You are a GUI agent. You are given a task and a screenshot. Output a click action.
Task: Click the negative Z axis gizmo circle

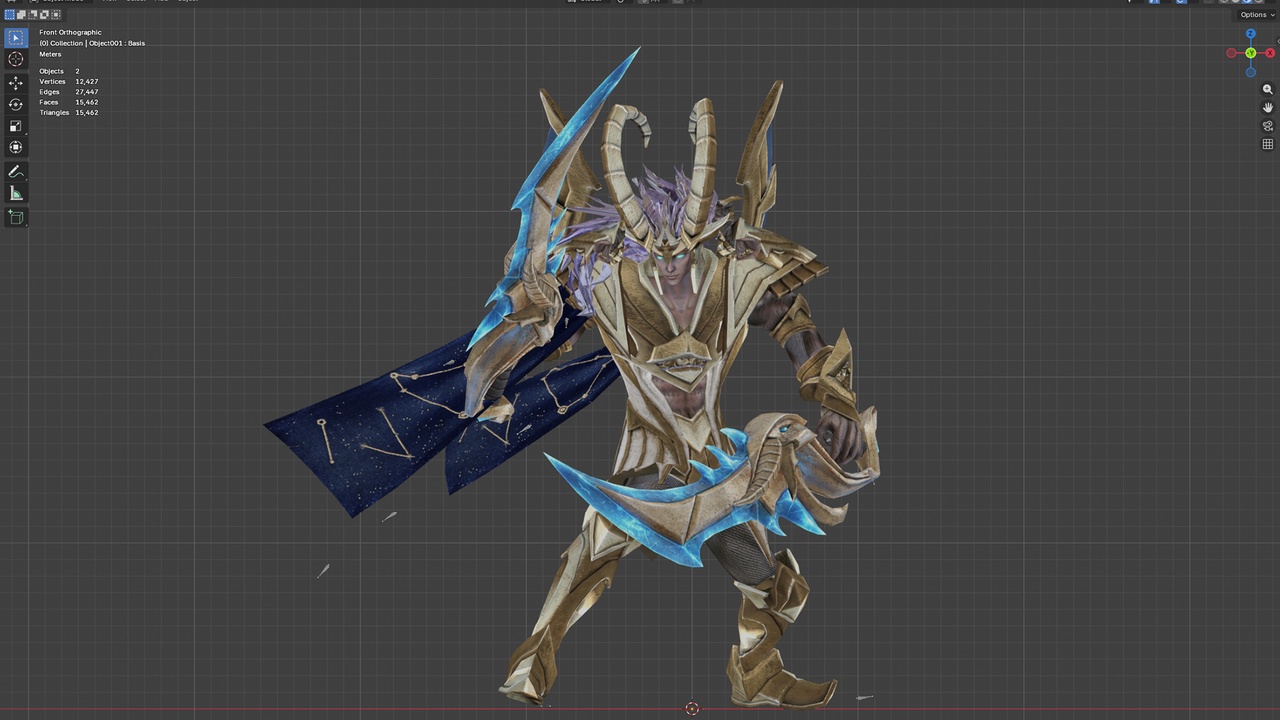1250,72
